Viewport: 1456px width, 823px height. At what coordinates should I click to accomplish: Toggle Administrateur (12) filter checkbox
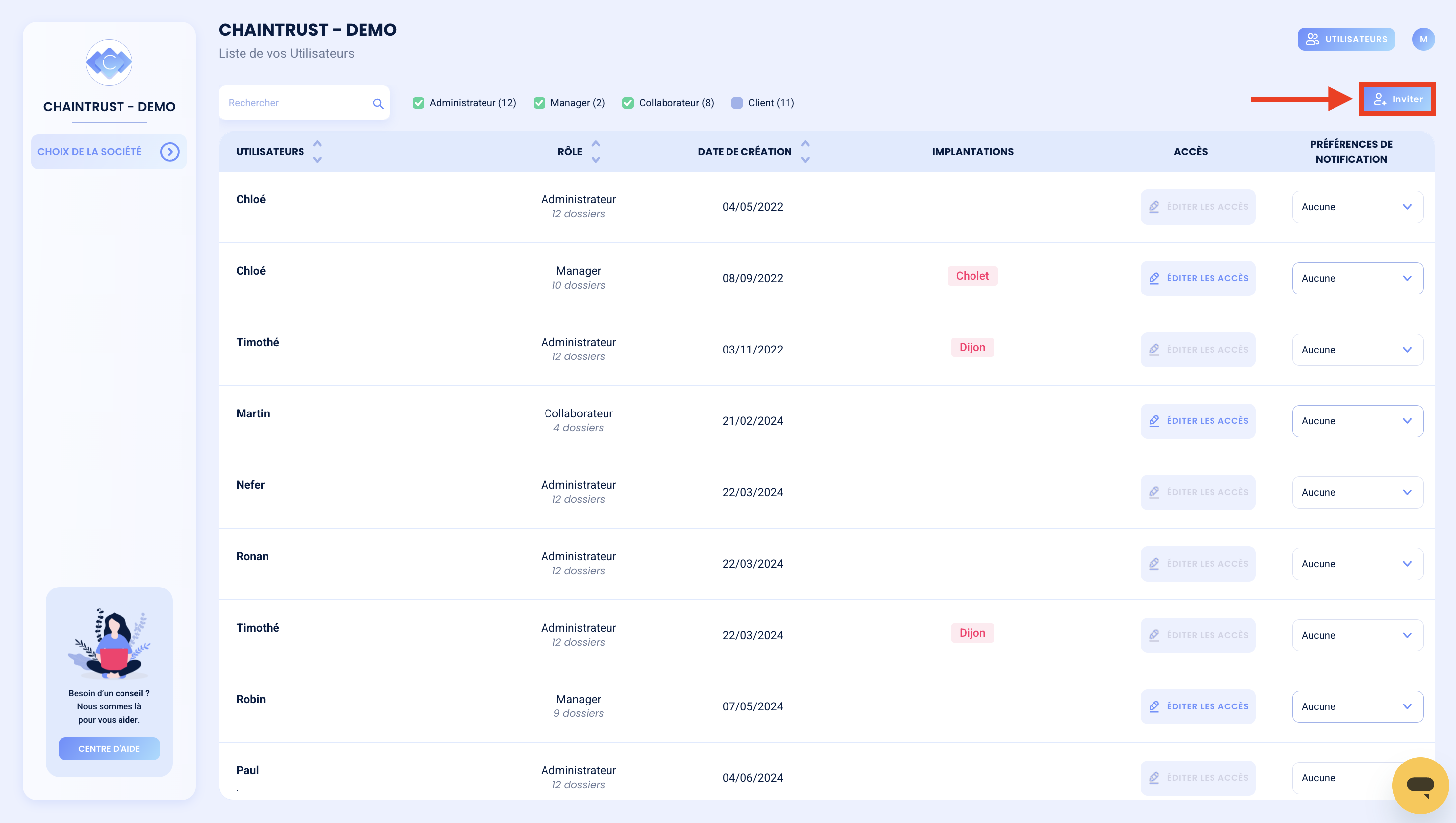418,103
